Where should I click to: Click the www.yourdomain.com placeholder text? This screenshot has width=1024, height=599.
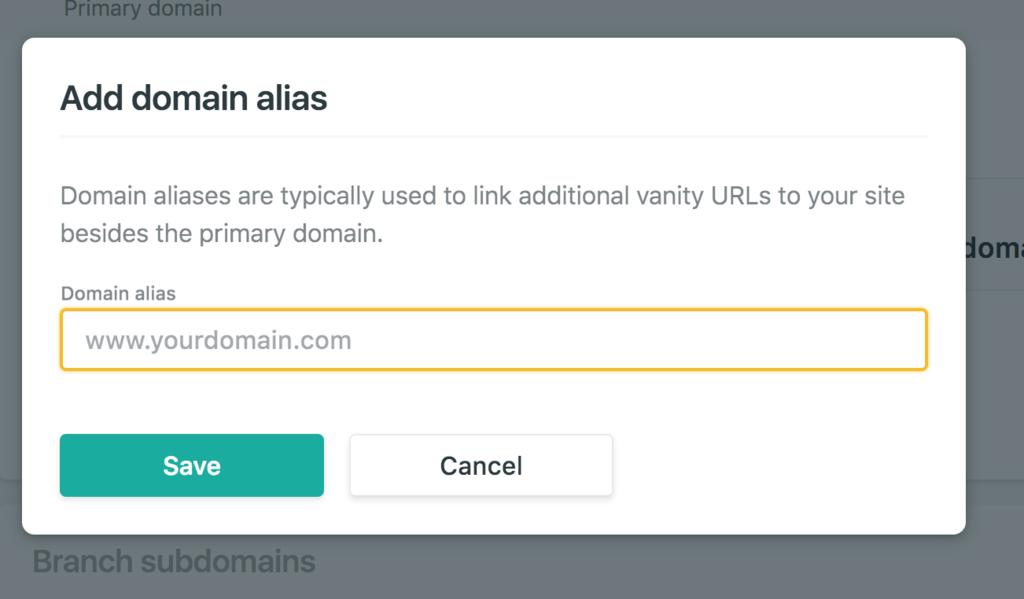point(218,340)
